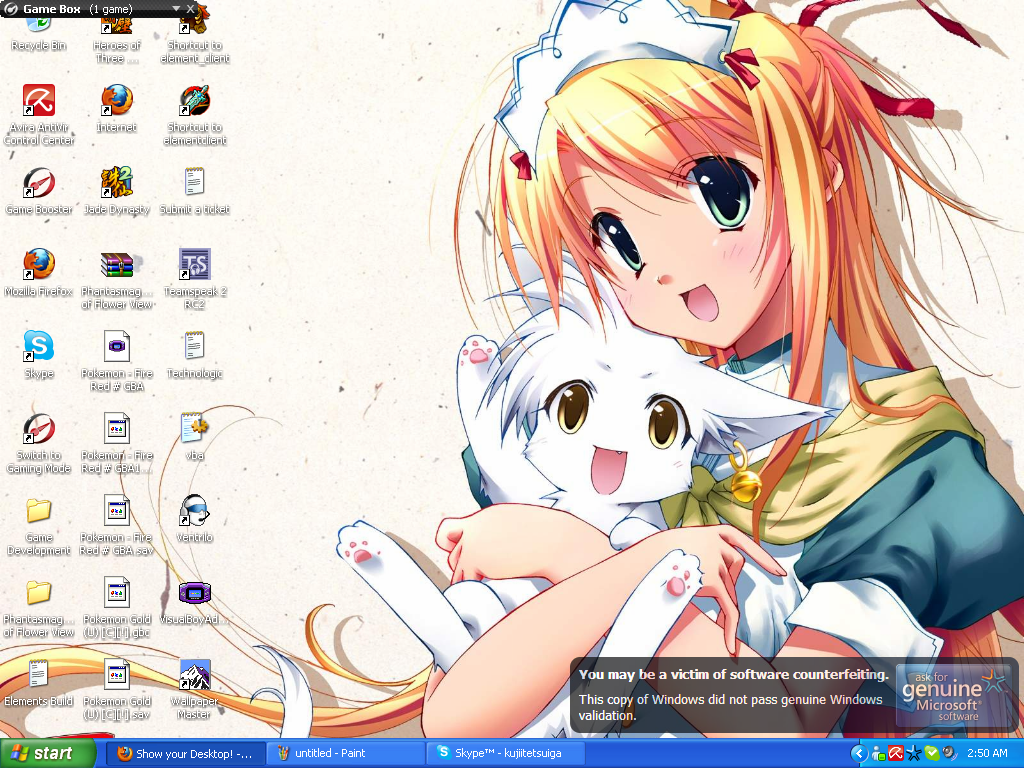Select the Pokemon Gold (U)[C][!].gbc file
This screenshot has height=768, width=1024.
(117, 609)
